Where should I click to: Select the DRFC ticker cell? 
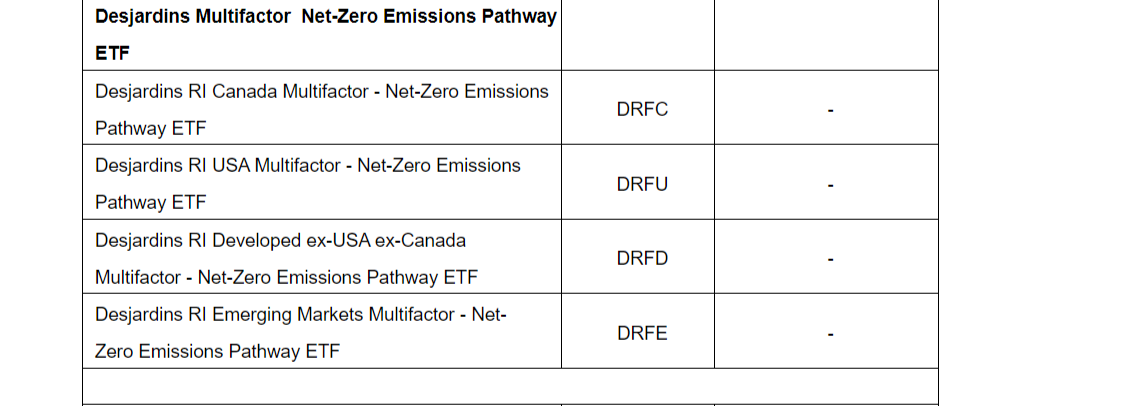pyautogui.click(x=642, y=109)
